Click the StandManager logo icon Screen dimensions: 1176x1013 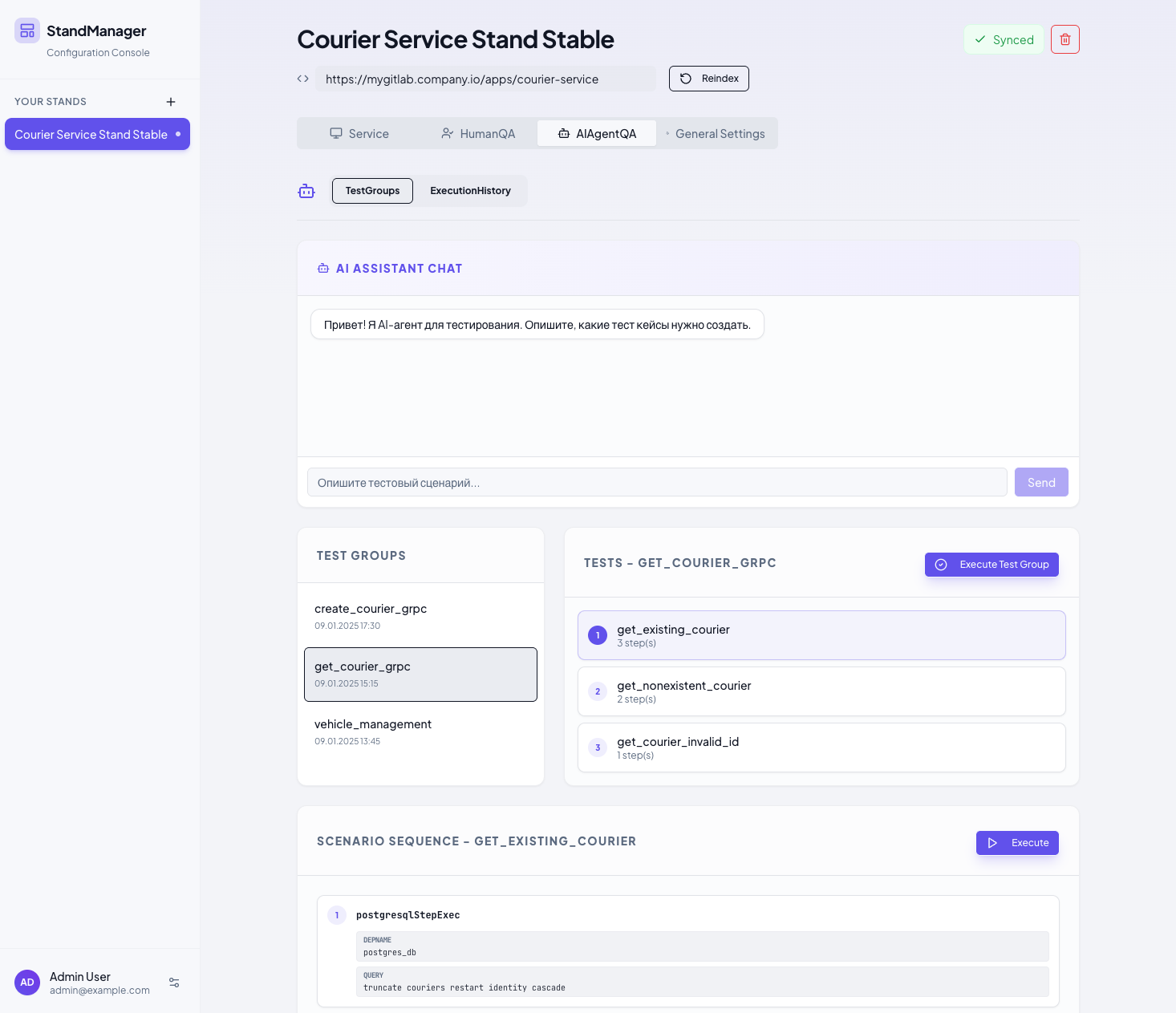pyautogui.click(x=27, y=31)
